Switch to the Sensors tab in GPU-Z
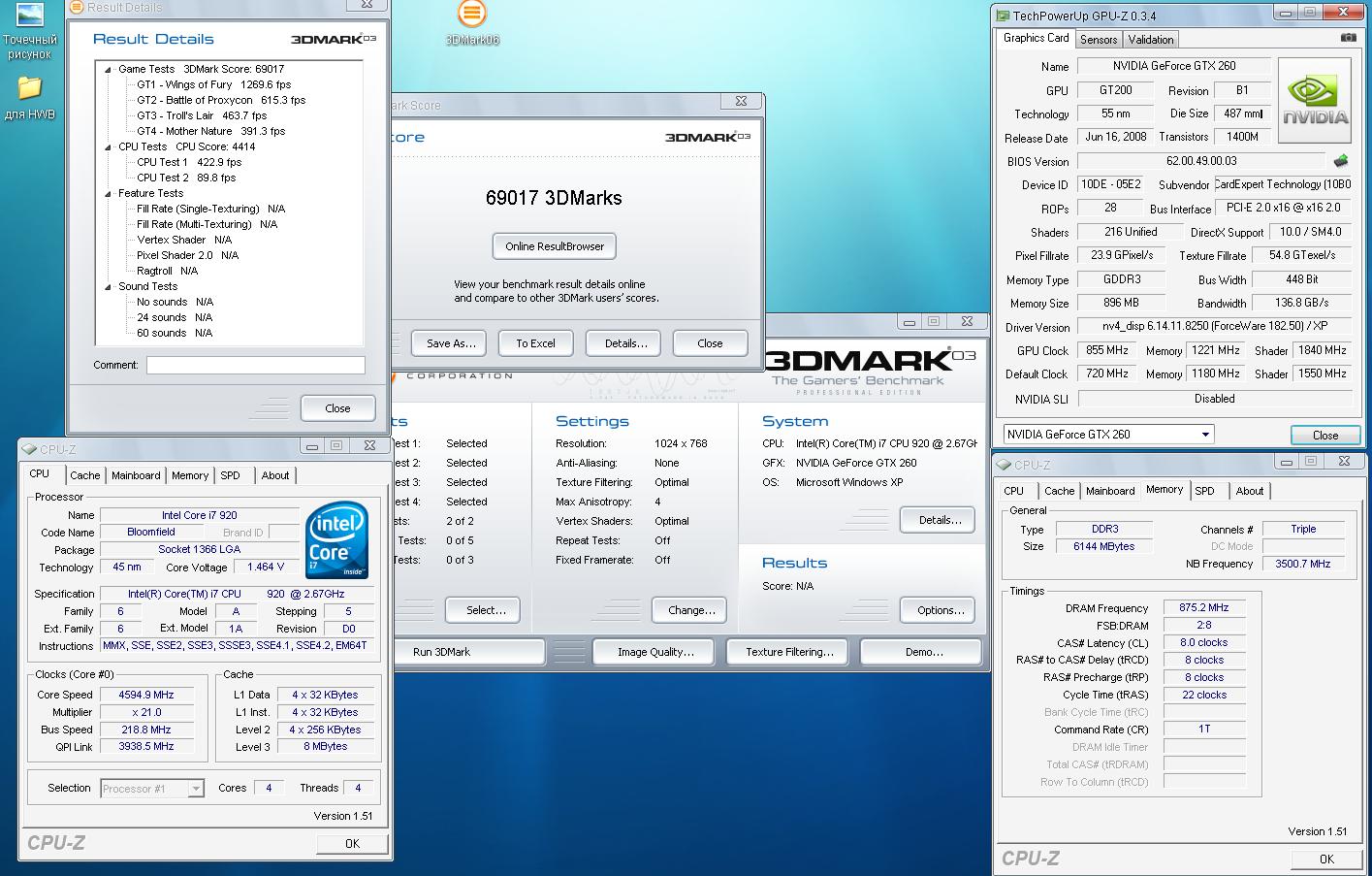The height and width of the screenshot is (876, 1372). 1099,40
